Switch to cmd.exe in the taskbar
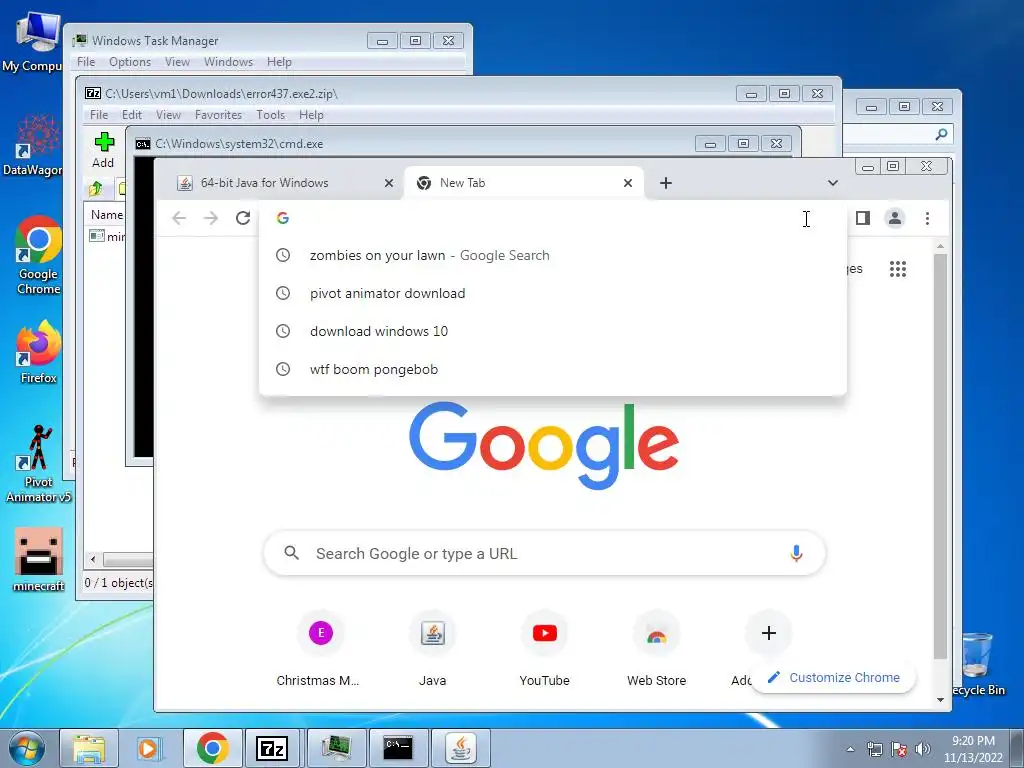 pyautogui.click(x=398, y=748)
